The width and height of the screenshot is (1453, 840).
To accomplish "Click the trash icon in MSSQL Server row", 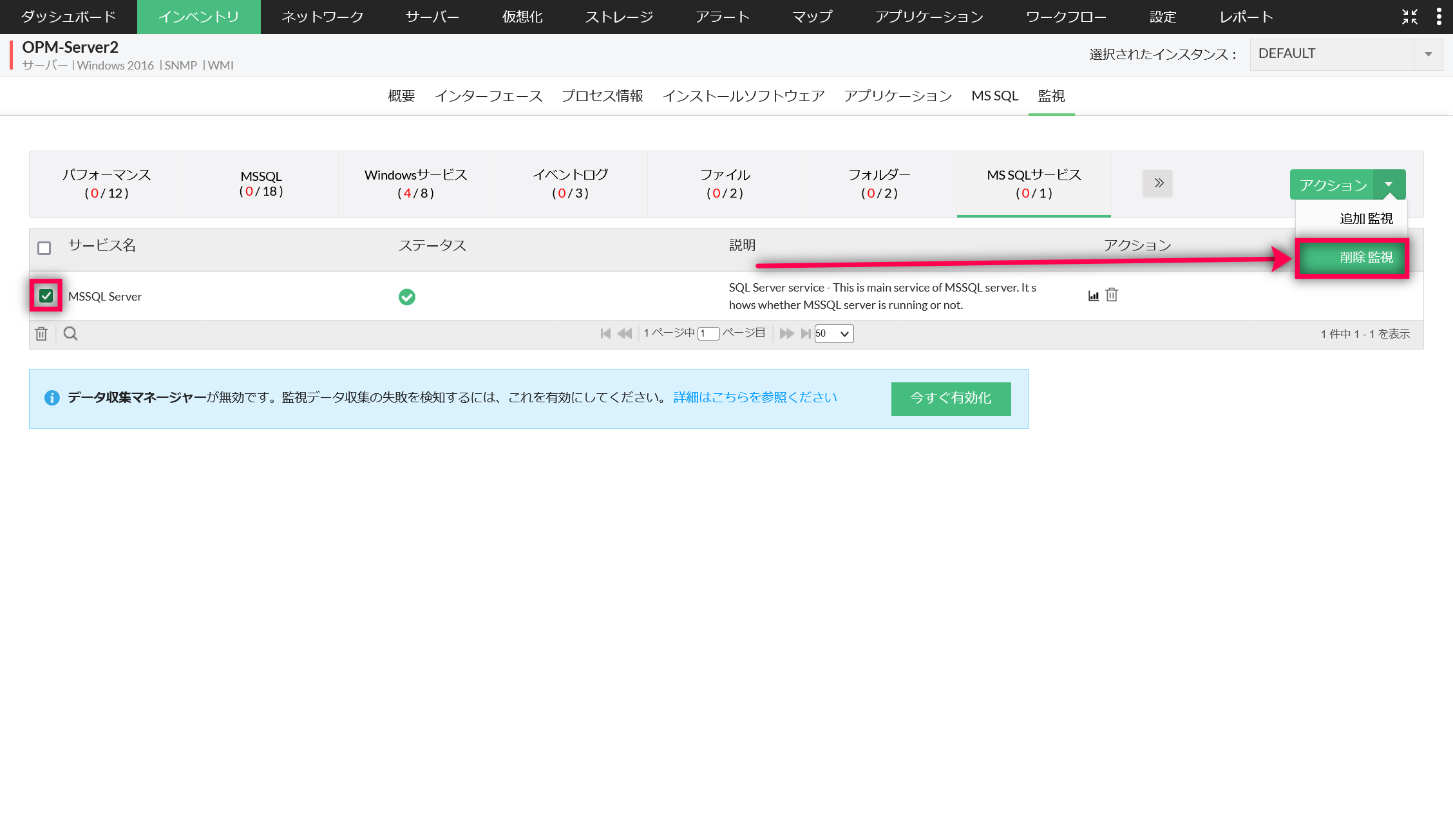I will 1112,295.
